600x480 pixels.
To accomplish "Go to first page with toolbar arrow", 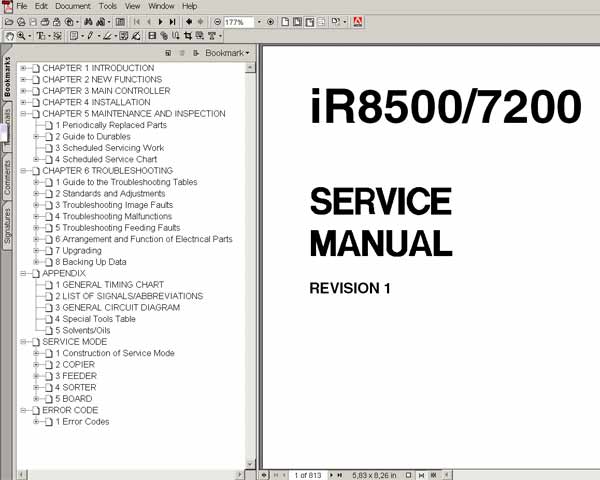I will (137, 22).
